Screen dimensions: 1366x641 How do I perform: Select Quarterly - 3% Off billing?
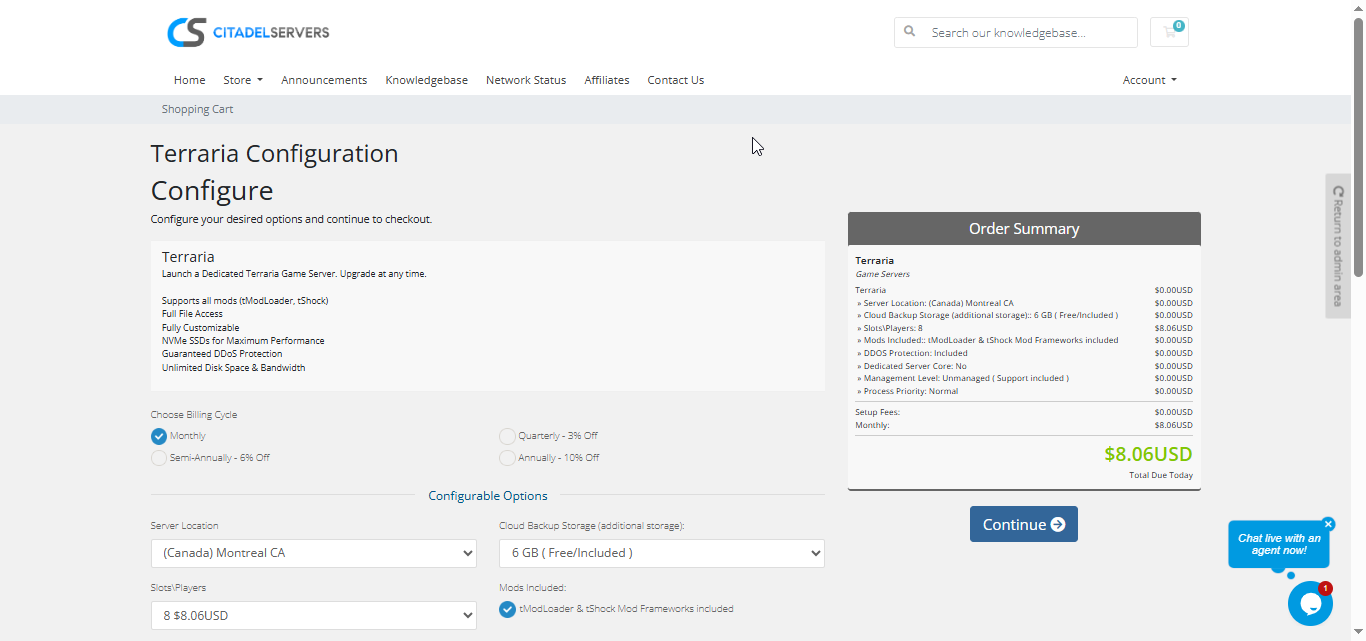[507, 436]
